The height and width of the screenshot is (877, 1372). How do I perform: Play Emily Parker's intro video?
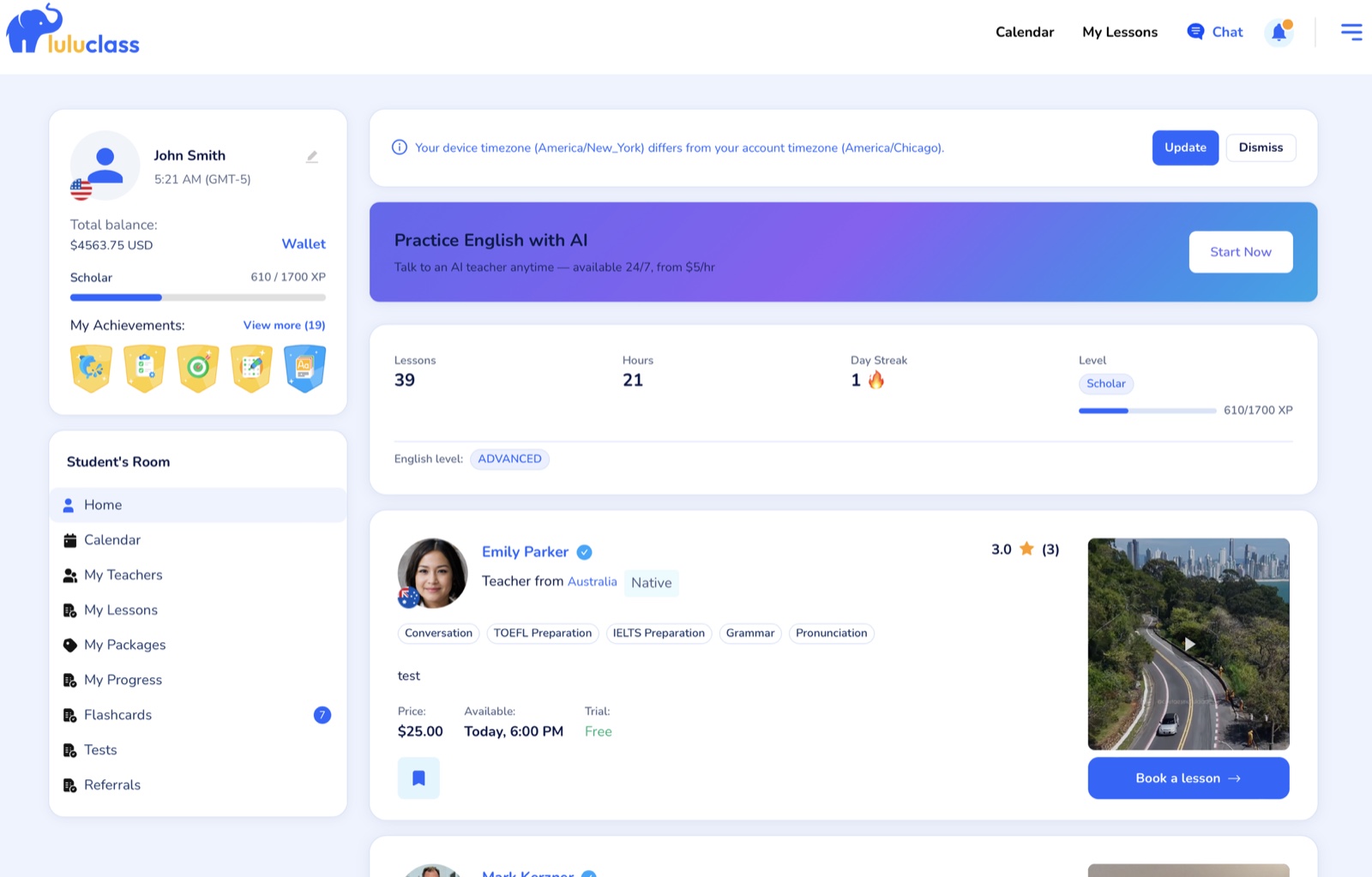point(1188,644)
